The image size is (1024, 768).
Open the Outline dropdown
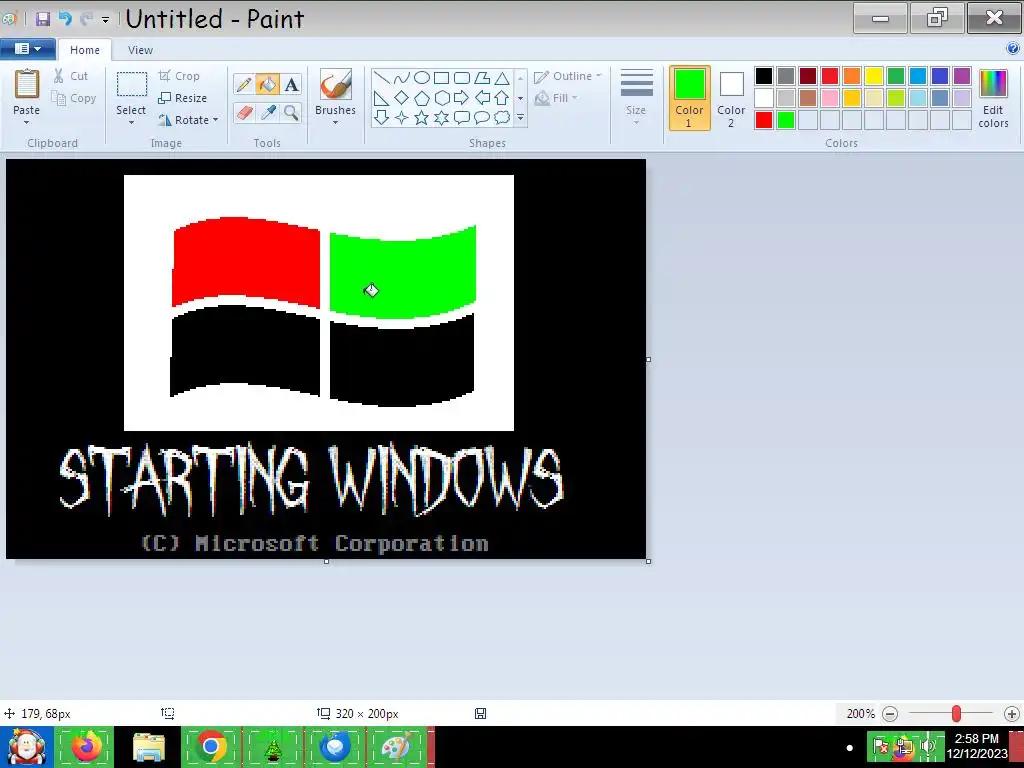pos(568,76)
